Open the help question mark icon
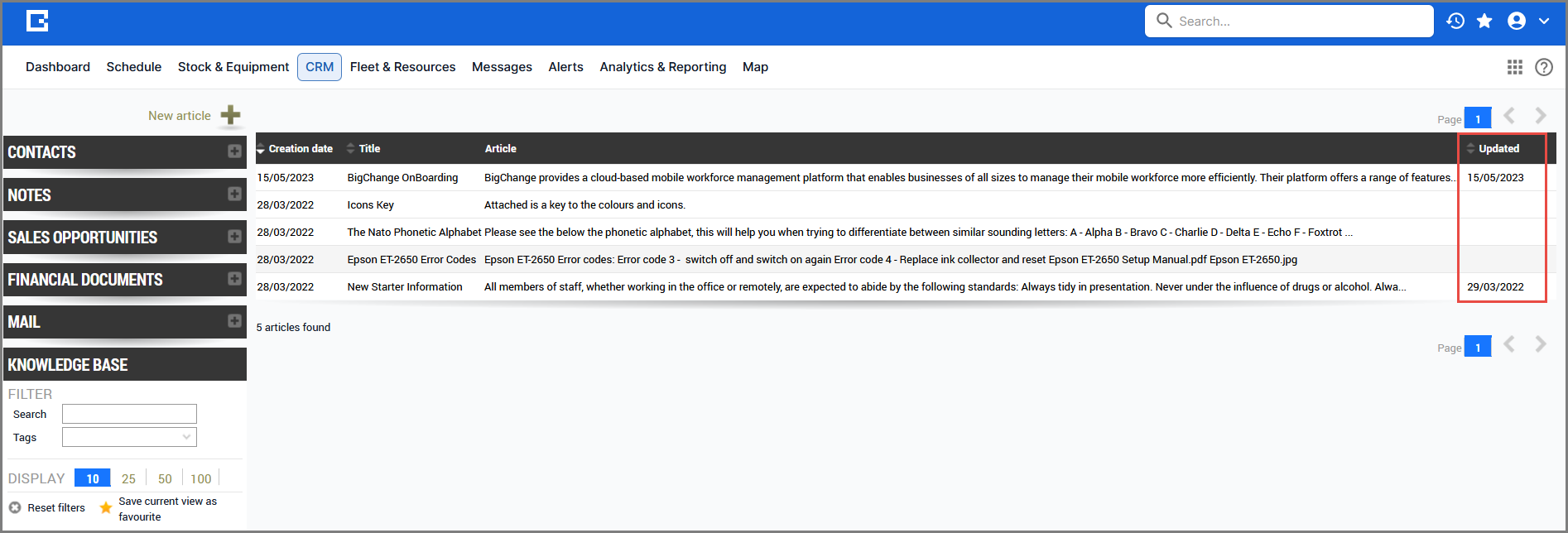Viewport: 1568px width, 533px height. click(1544, 67)
